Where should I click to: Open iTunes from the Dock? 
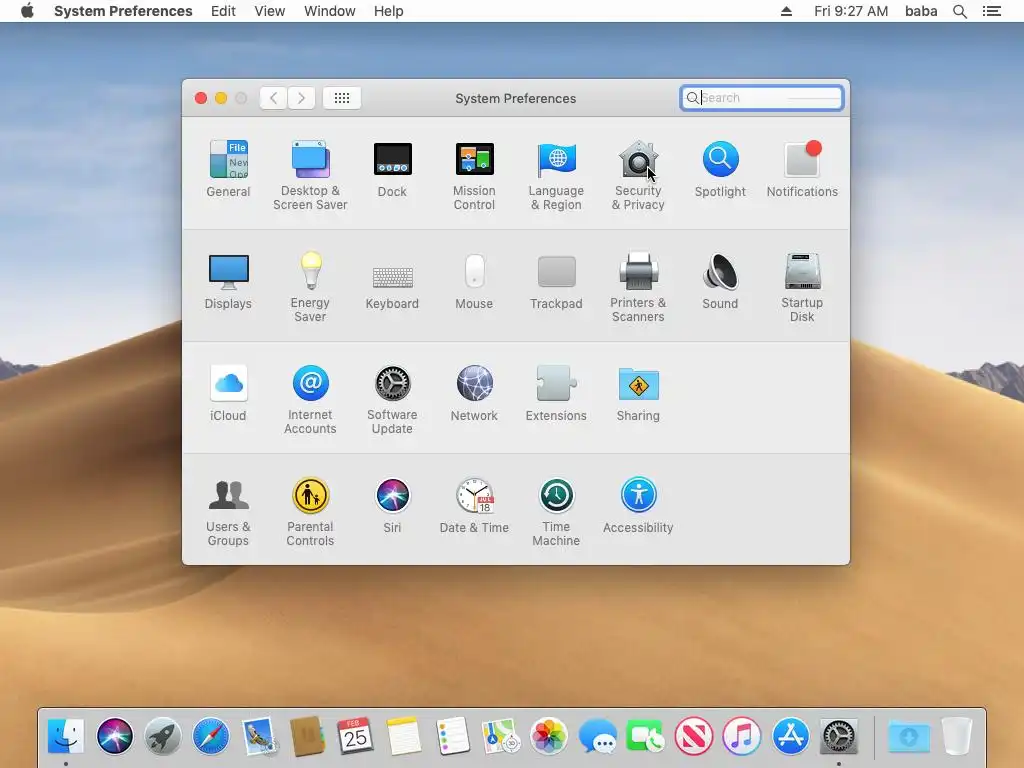pos(742,736)
